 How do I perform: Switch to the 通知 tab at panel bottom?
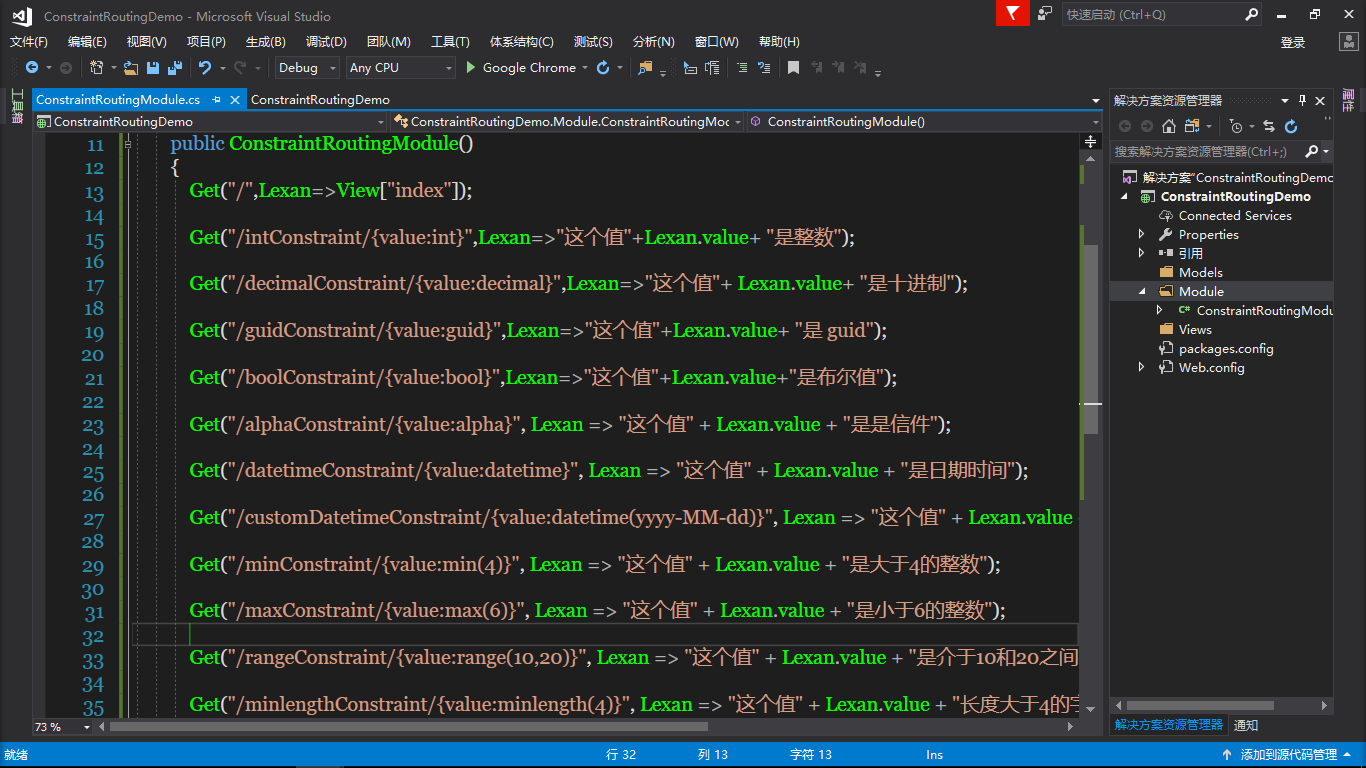pyautogui.click(x=1246, y=725)
